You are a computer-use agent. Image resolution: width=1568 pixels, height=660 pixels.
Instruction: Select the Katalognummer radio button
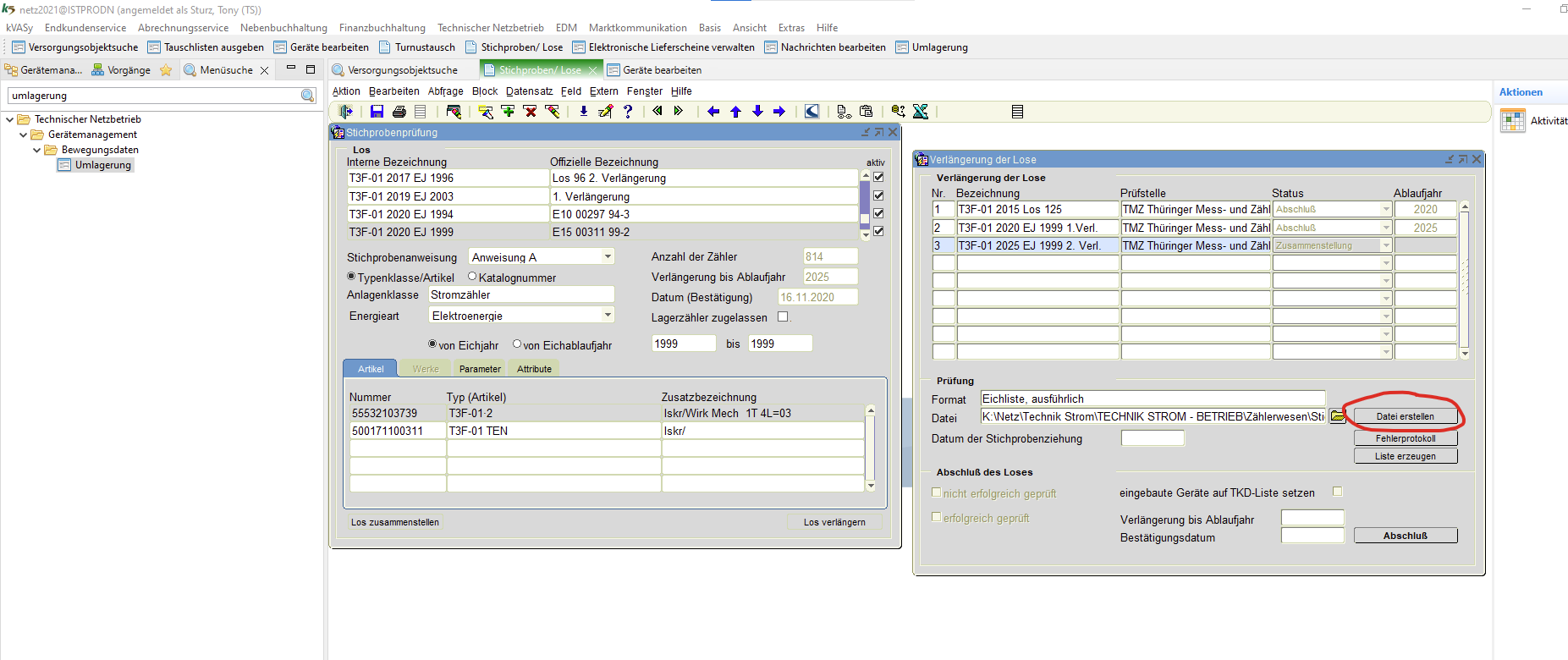coord(472,277)
